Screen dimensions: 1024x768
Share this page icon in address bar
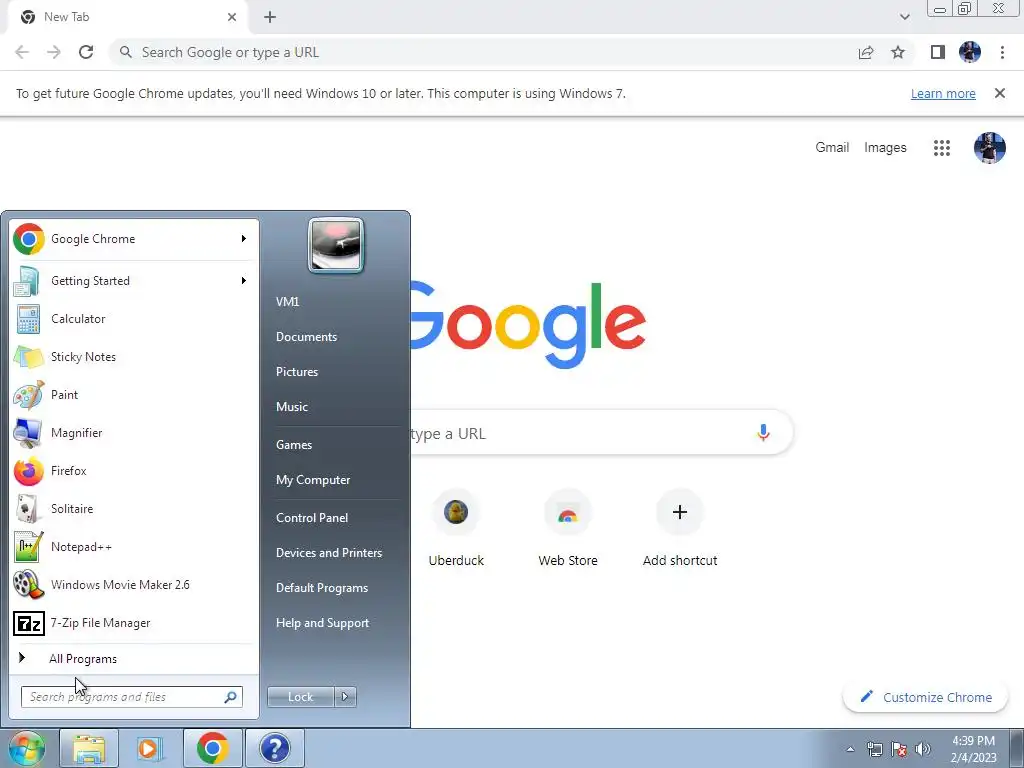[866, 52]
